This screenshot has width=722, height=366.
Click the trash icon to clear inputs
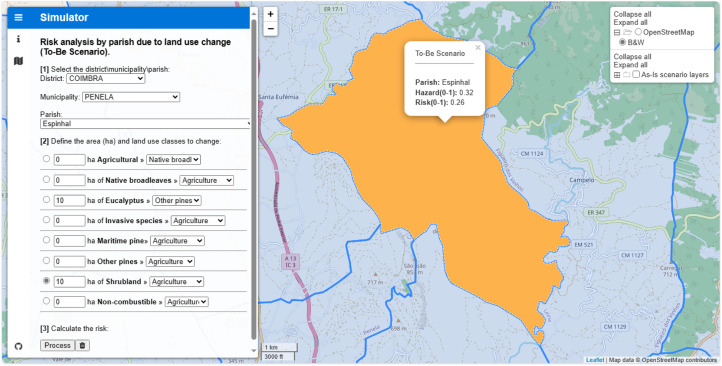click(x=82, y=345)
